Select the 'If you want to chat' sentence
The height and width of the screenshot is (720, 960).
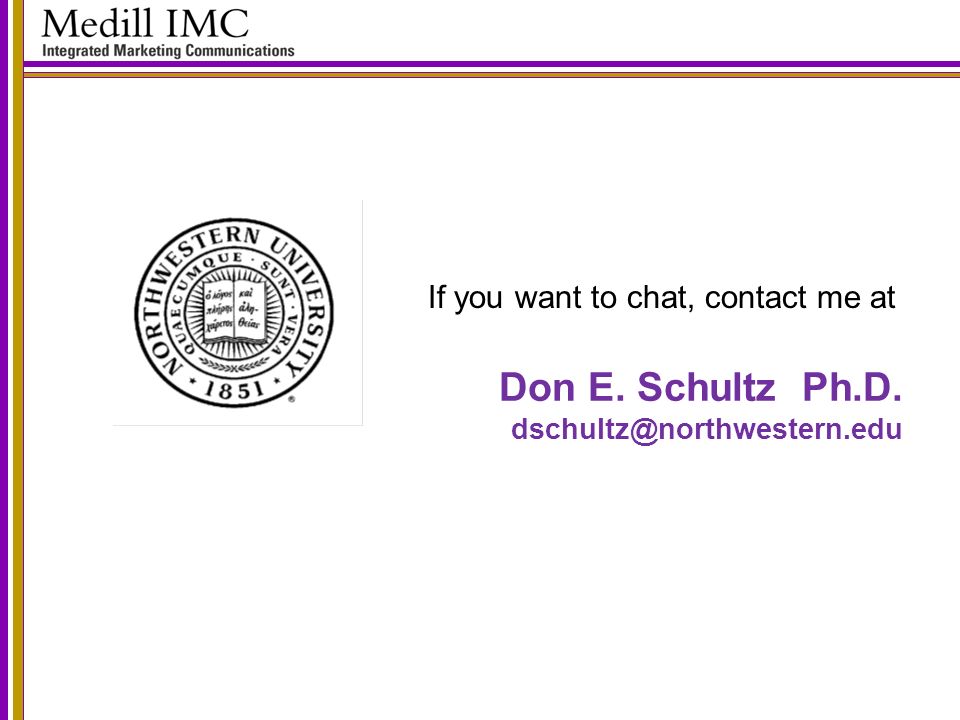[x=662, y=298]
